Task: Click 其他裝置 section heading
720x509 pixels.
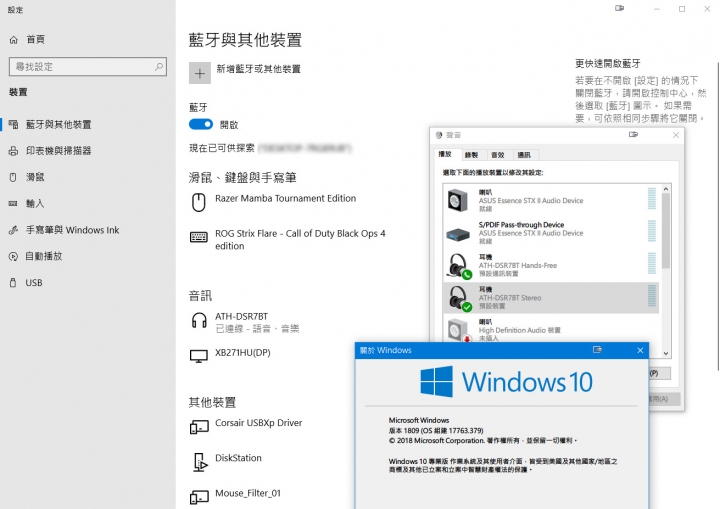Action: pos(212,402)
